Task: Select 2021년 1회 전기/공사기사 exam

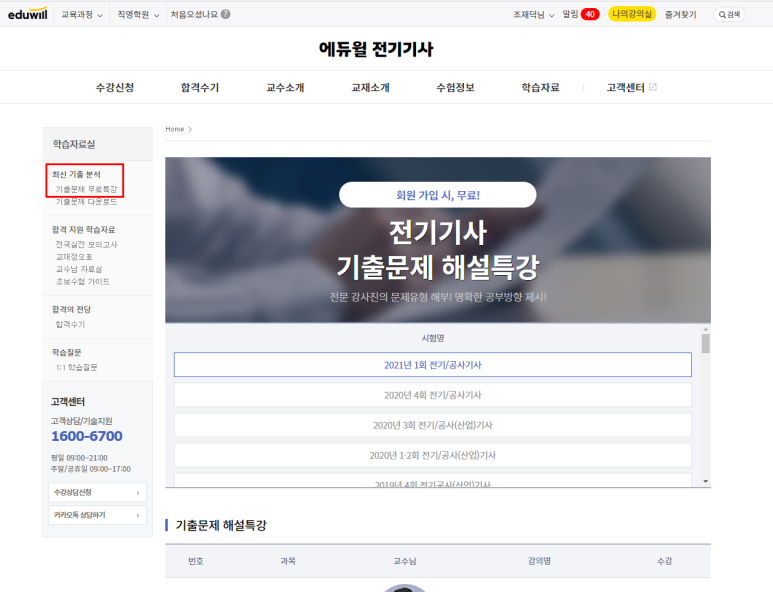Action: coord(433,365)
